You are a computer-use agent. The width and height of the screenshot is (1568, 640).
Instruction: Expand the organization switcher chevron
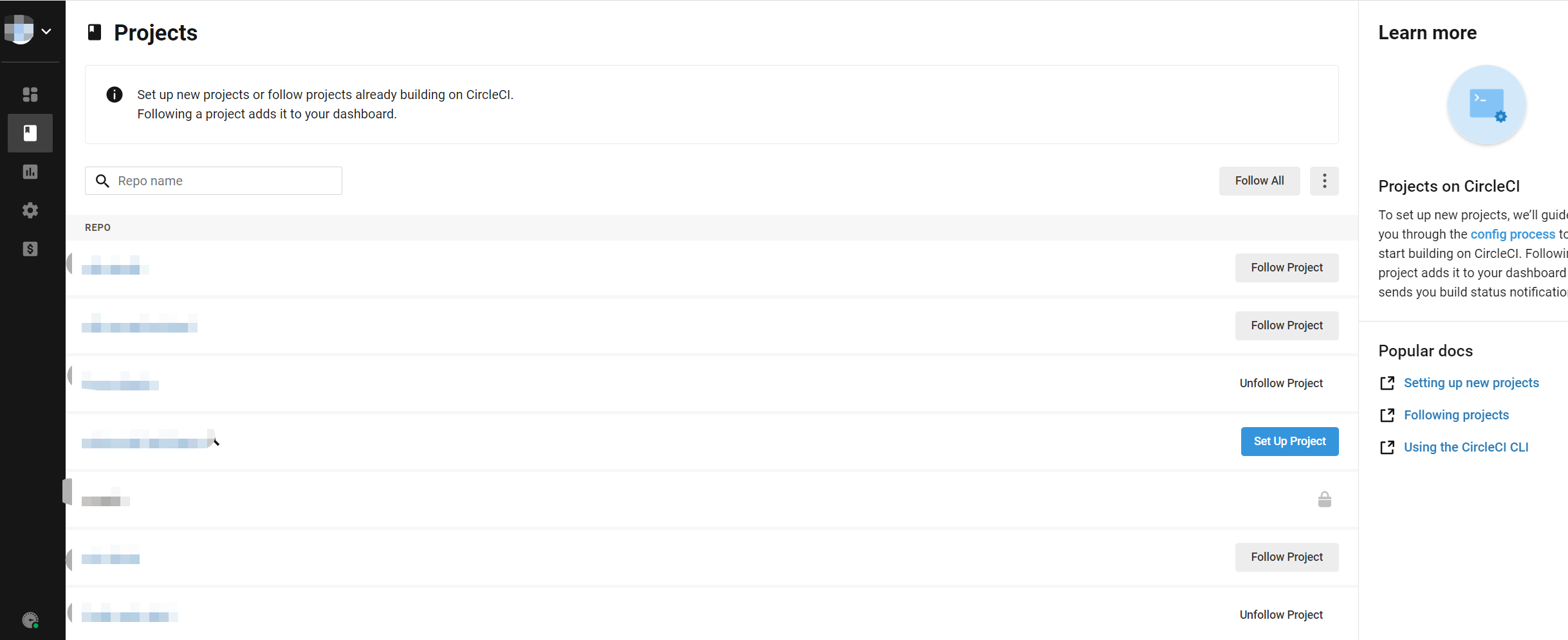46,31
